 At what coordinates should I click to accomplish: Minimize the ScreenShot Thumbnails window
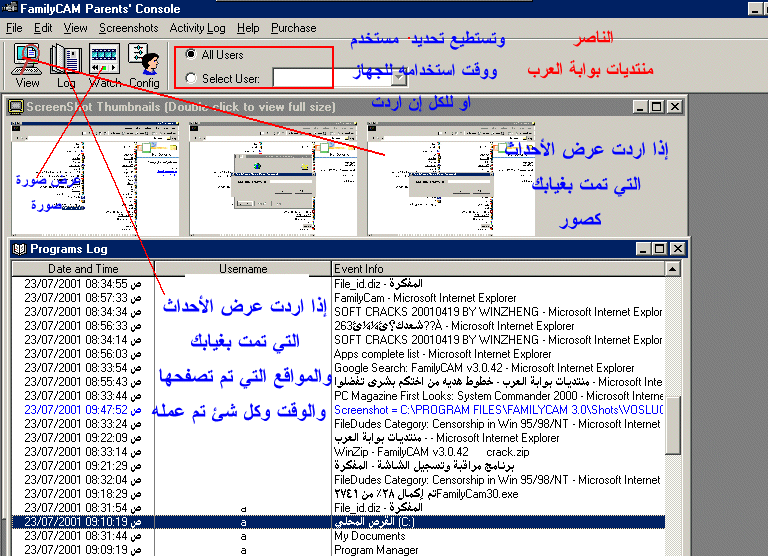639,107
